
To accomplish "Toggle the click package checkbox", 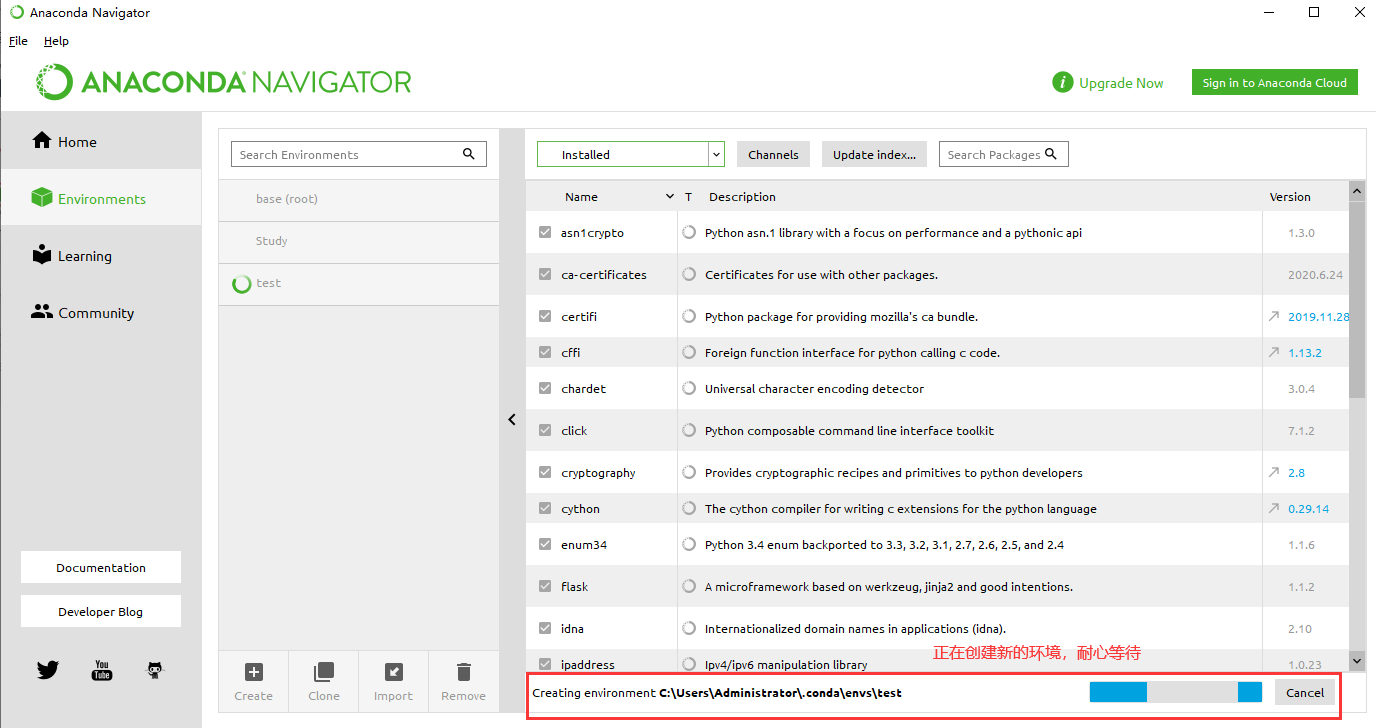I will click(x=545, y=430).
